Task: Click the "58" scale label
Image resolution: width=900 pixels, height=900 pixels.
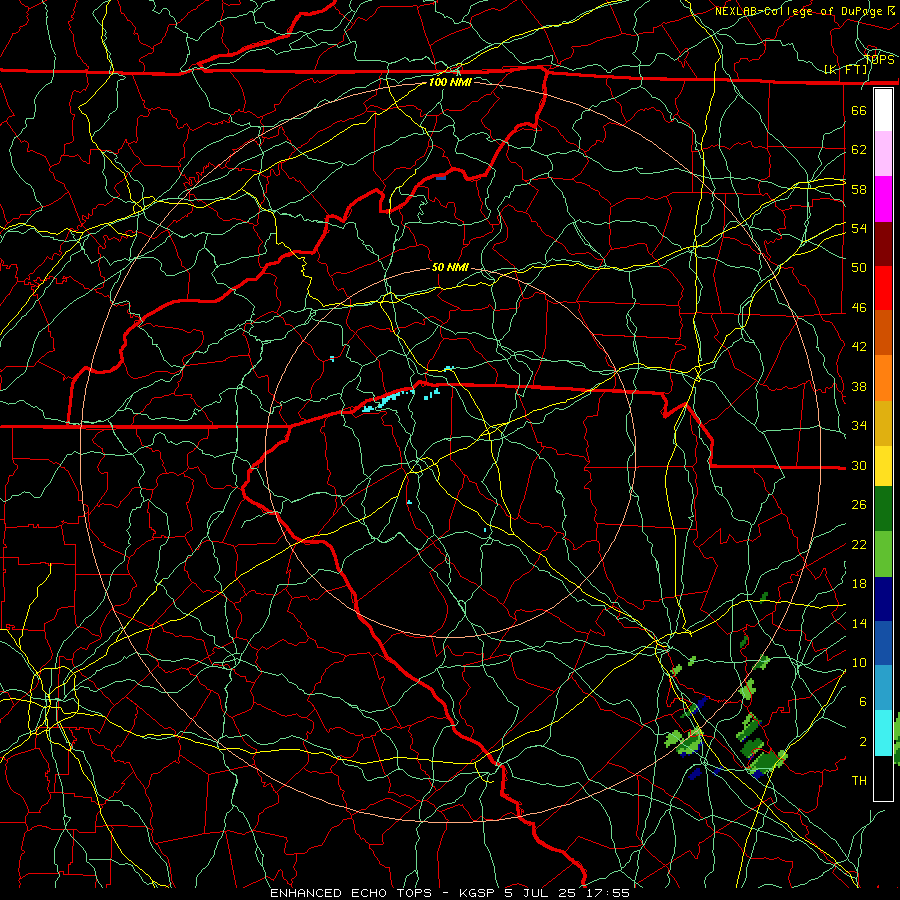Action: tap(859, 189)
